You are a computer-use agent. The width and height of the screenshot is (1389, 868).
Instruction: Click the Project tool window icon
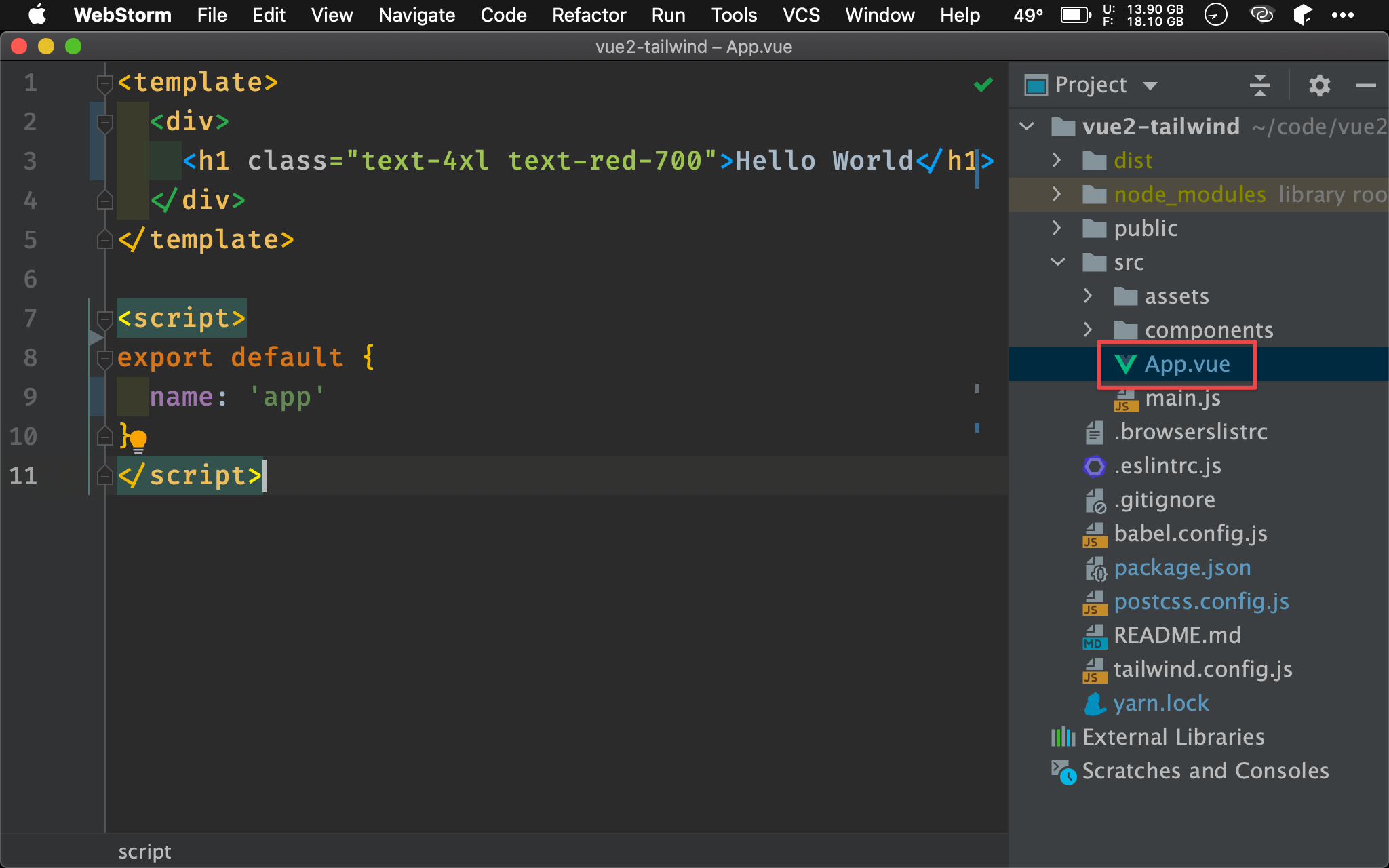click(x=1036, y=85)
